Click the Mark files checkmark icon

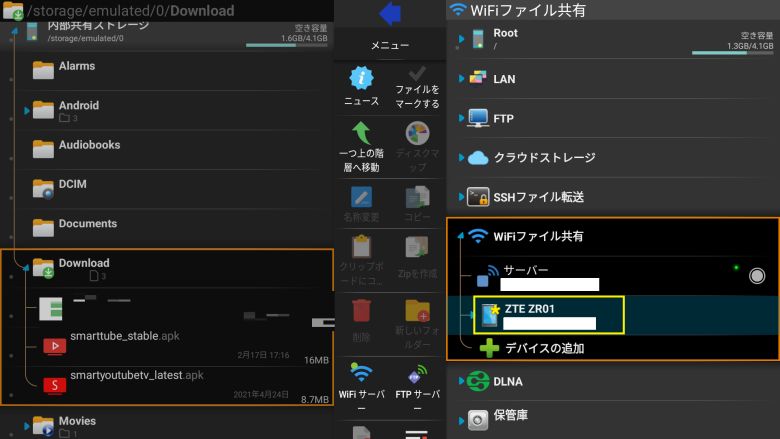point(417,74)
